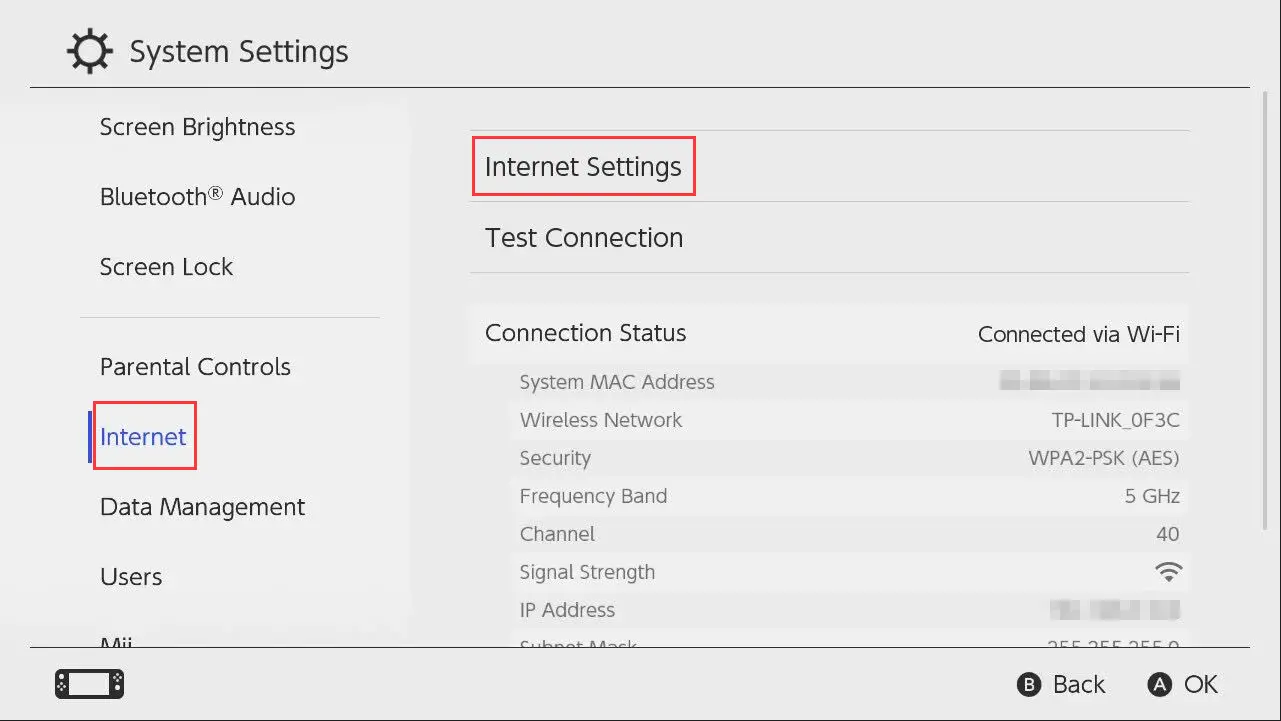The image size is (1281, 721).
Task: Open Data Management settings
Action: click(202, 507)
